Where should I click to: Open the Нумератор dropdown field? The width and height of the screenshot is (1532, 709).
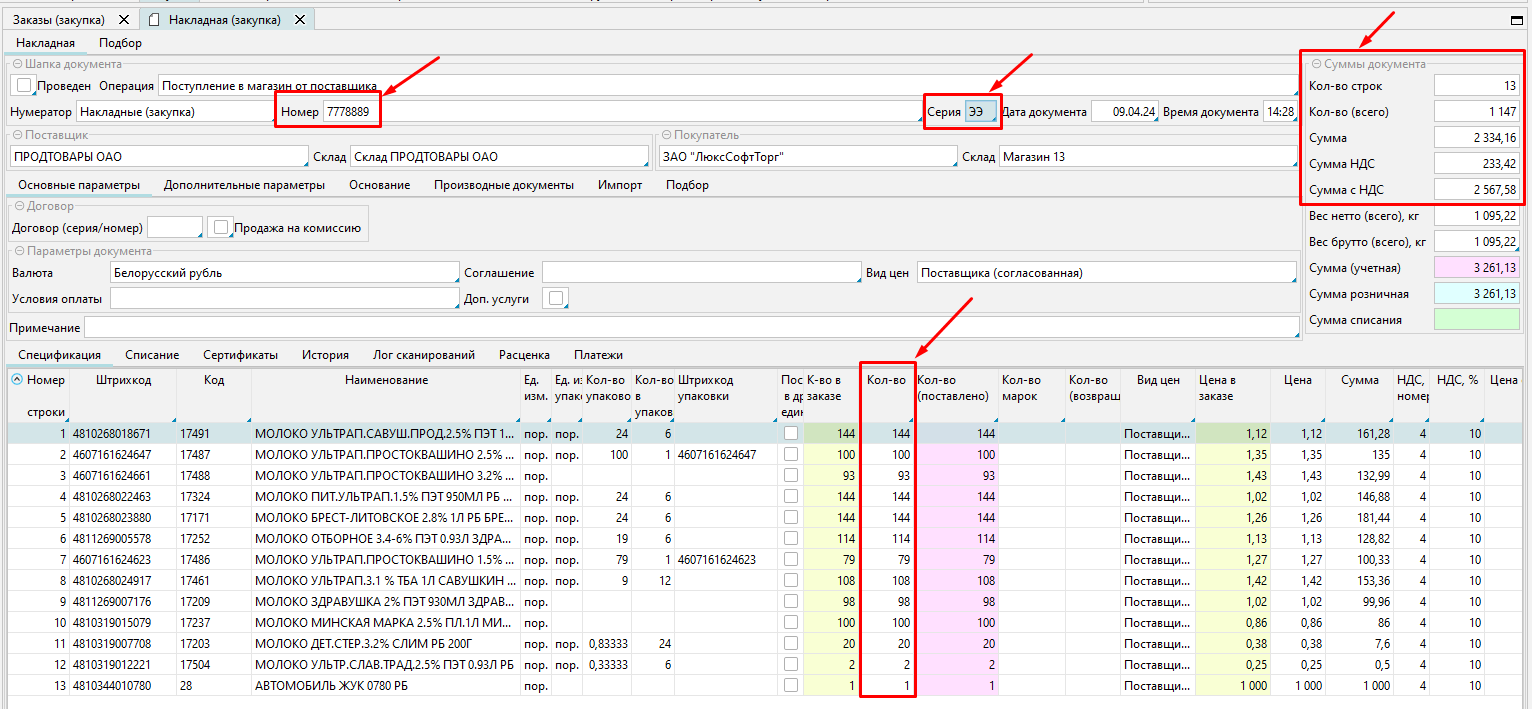[174, 112]
